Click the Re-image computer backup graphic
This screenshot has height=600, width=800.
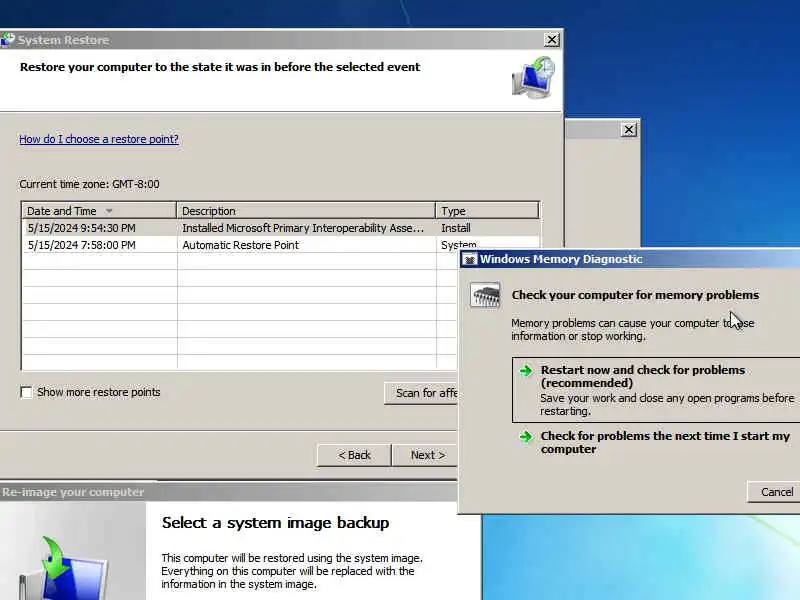64,569
